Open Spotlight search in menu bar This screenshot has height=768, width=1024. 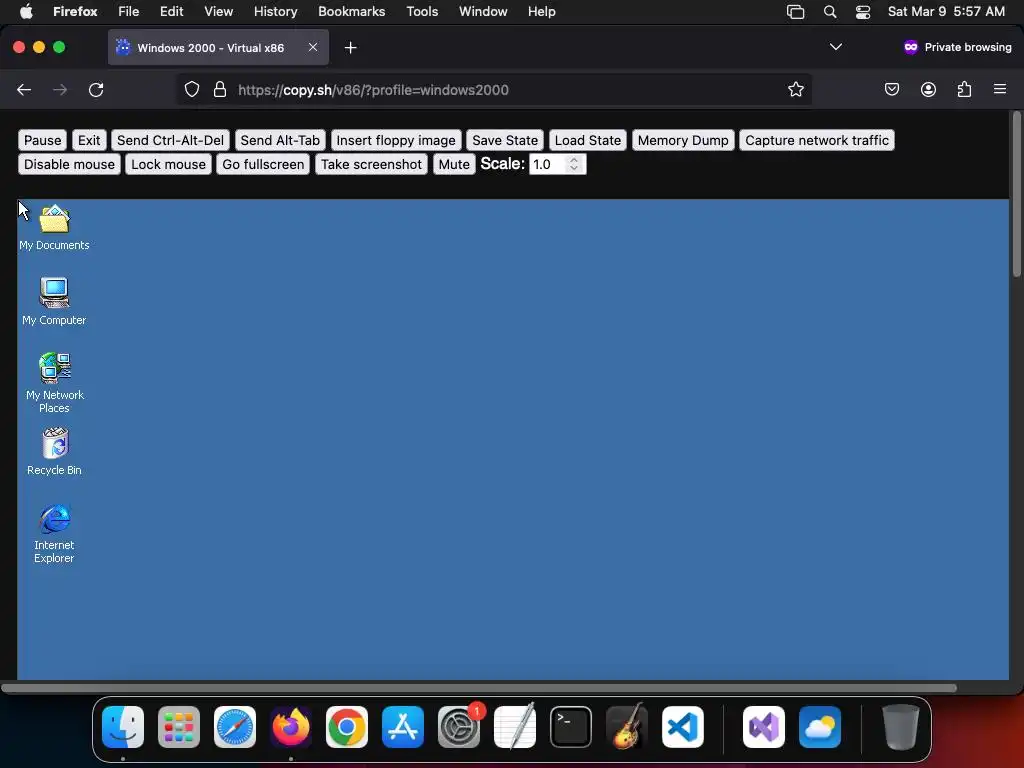pos(830,12)
